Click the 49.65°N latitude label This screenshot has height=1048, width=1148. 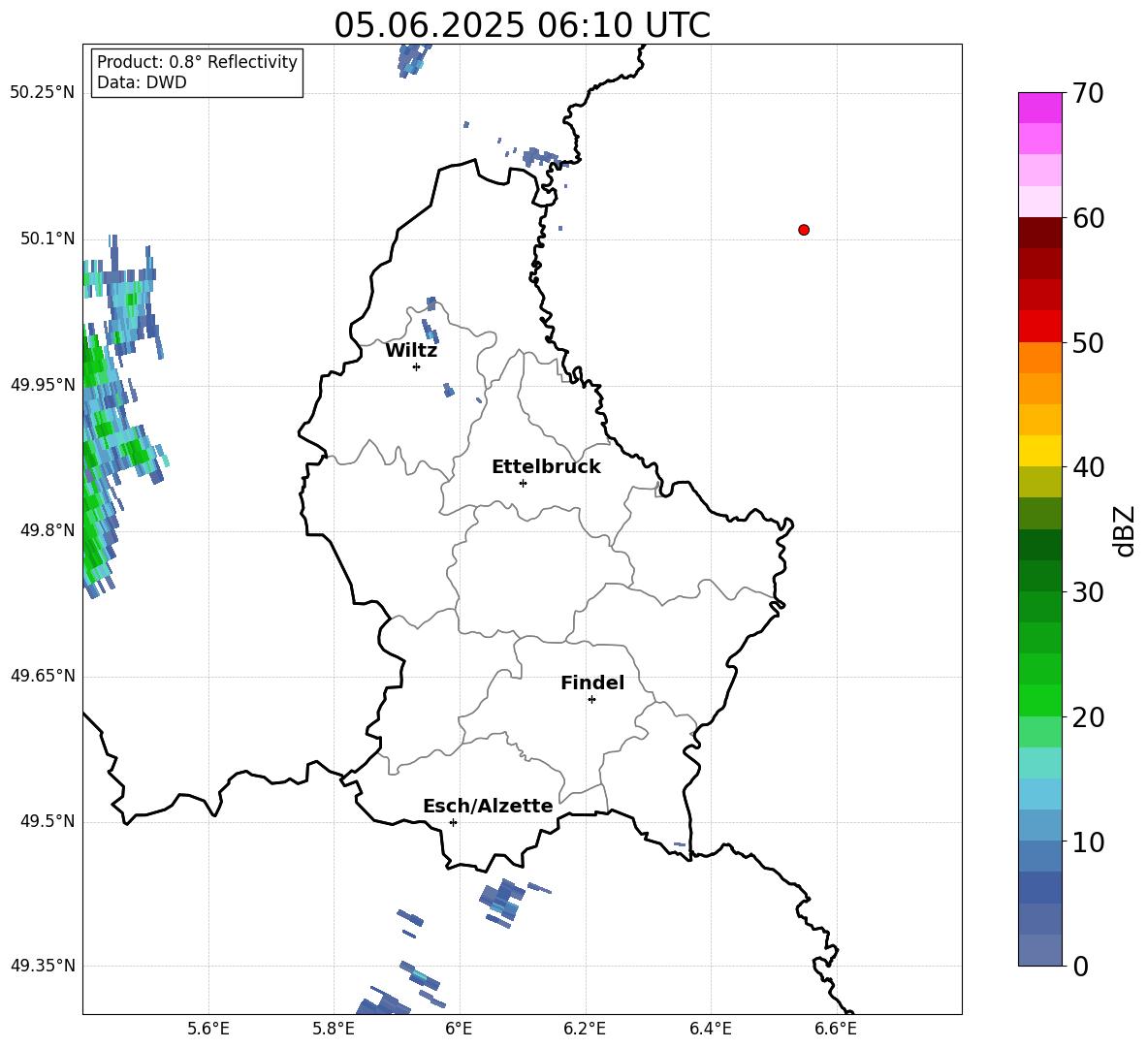click(43, 675)
